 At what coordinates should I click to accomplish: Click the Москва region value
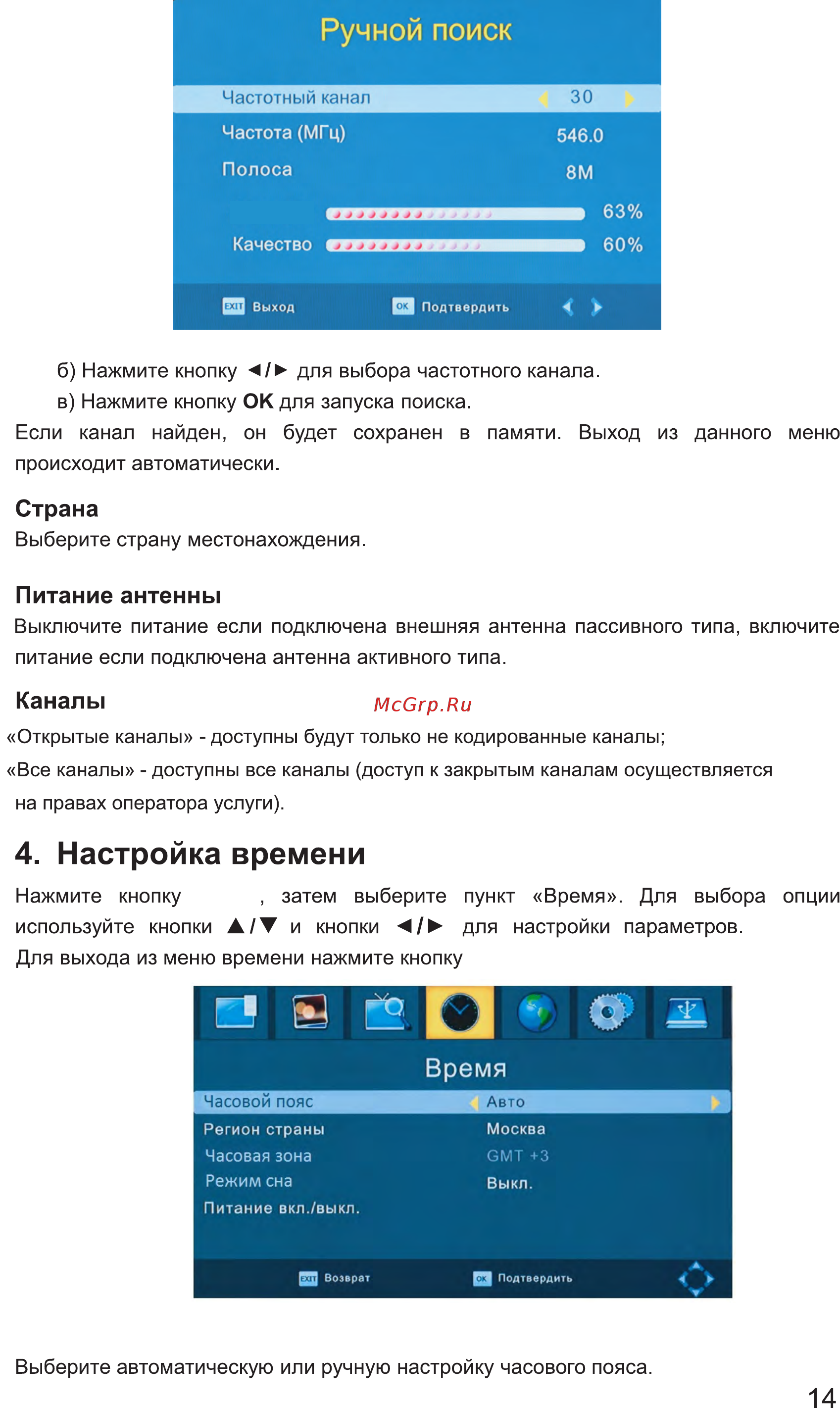tap(516, 1129)
